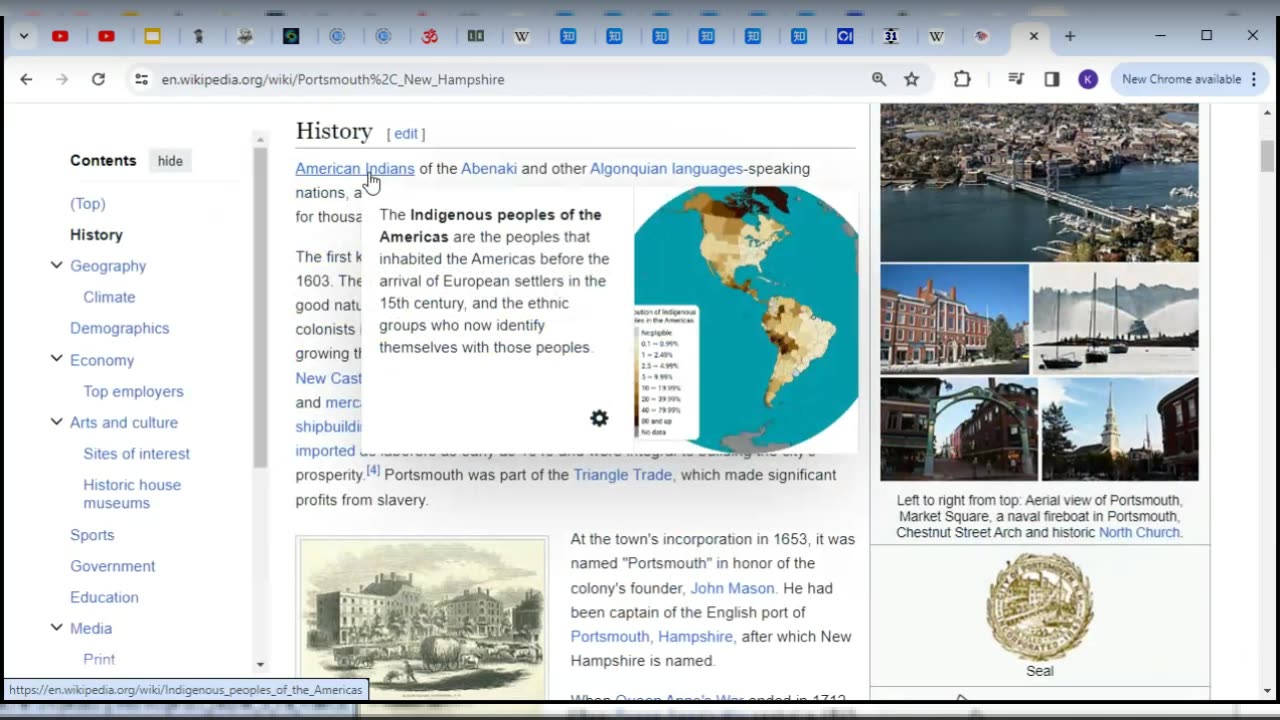
Task: View site information icon in address bar
Action: 141,79
